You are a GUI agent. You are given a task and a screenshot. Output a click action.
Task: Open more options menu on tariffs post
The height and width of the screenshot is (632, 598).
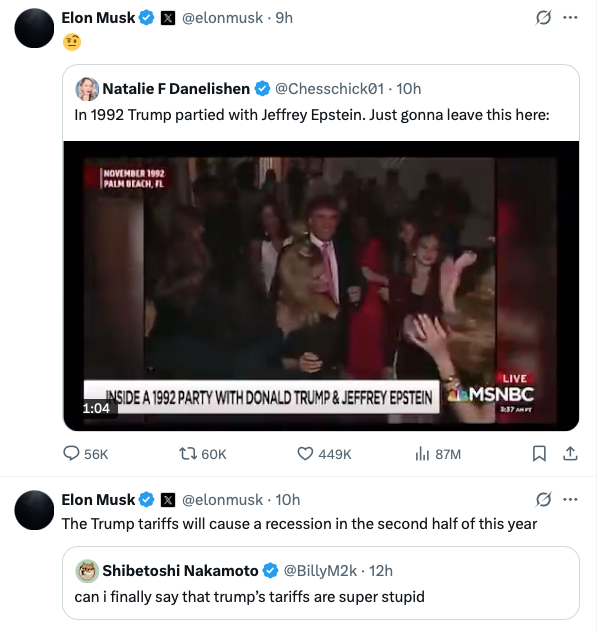click(570, 500)
